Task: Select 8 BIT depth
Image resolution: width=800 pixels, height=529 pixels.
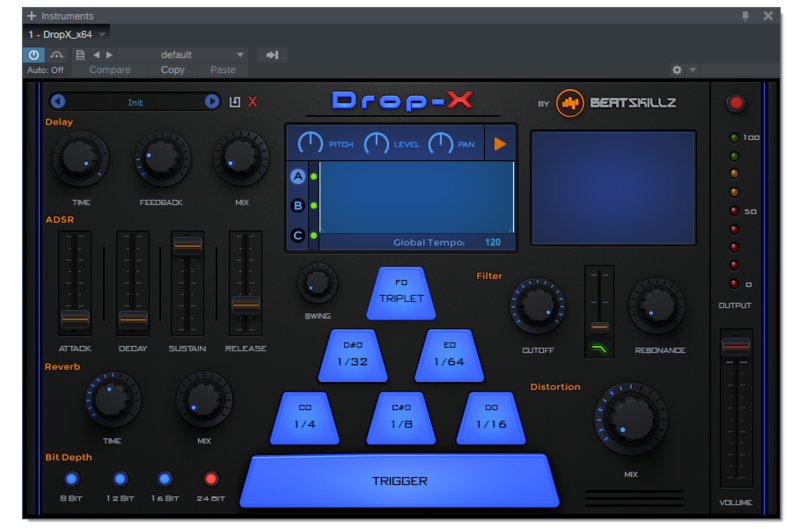Action: click(x=71, y=478)
